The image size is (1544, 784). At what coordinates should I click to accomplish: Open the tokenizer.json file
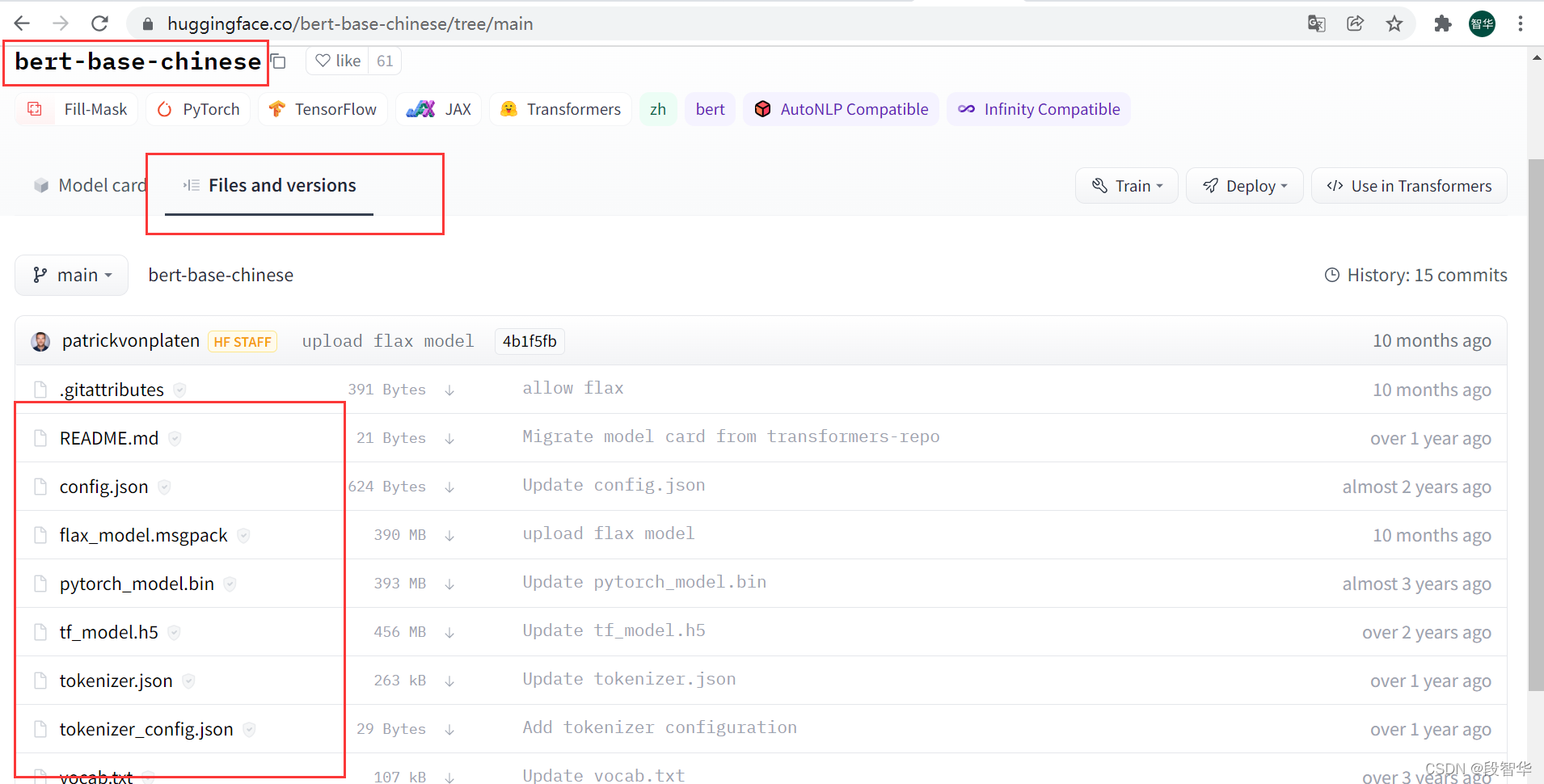pyautogui.click(x=116, y=681)
